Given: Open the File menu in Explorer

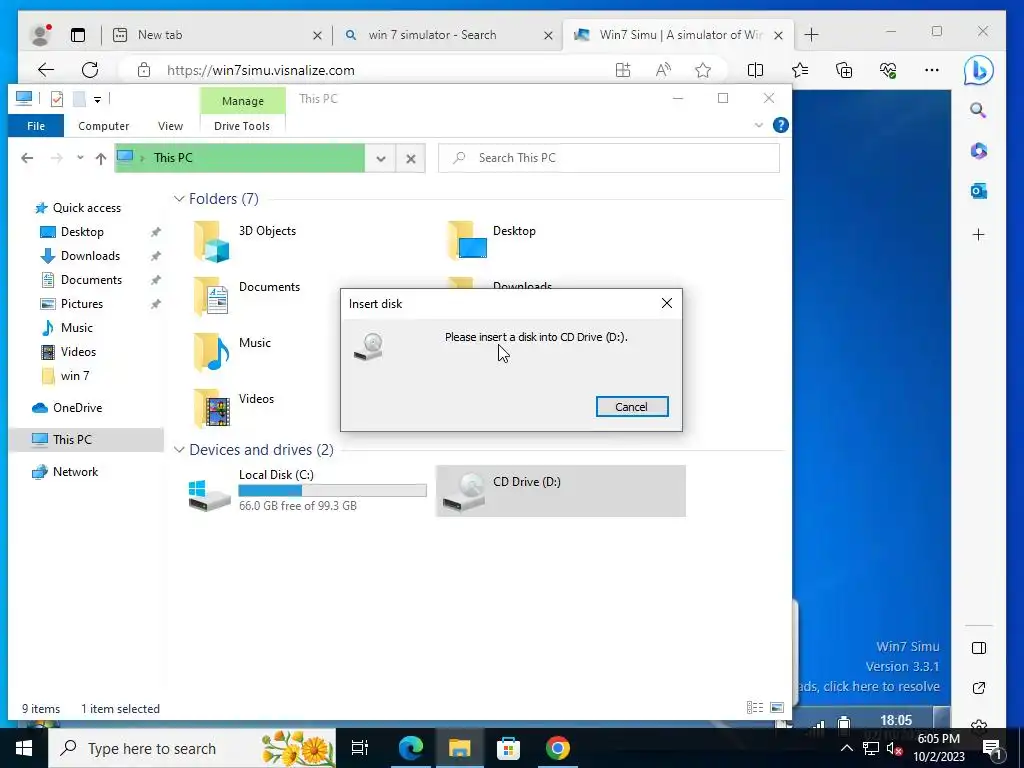Looking at the screenshot, I should point(36,126).
